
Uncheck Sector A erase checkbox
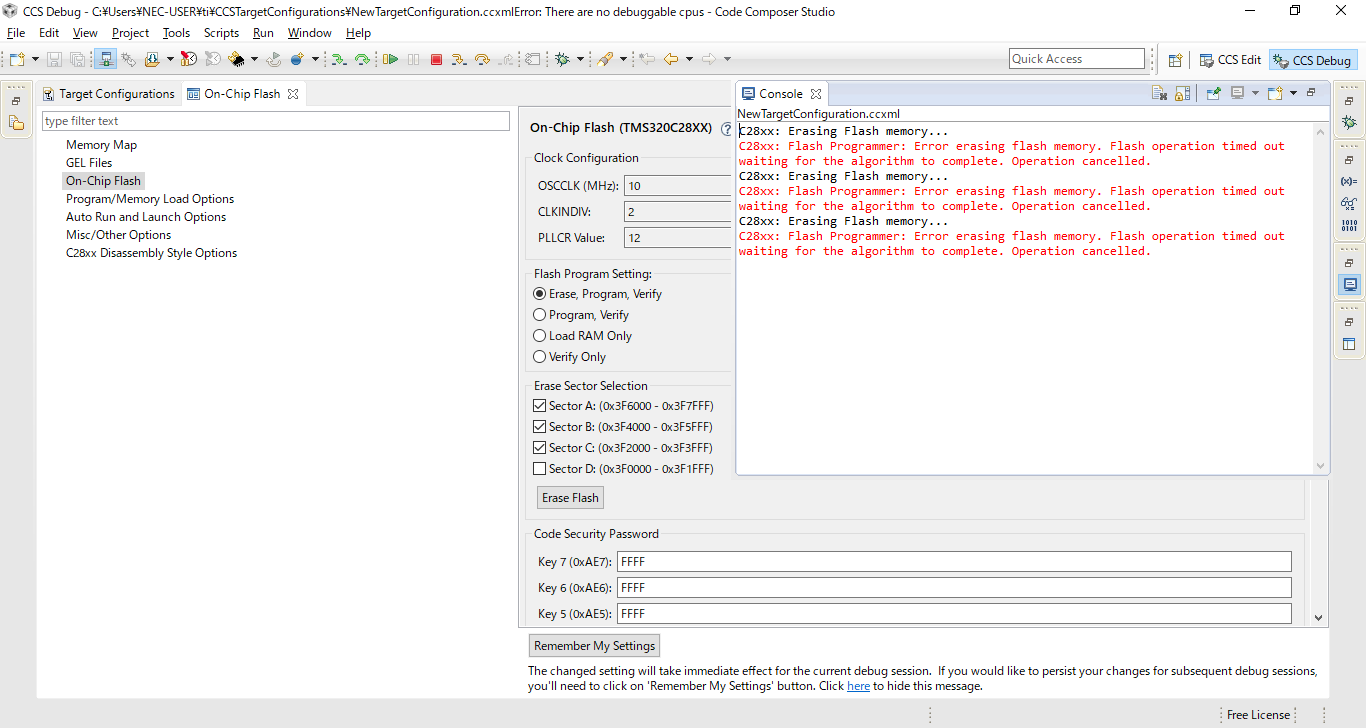pyautogui.click(x=540, y=406)
